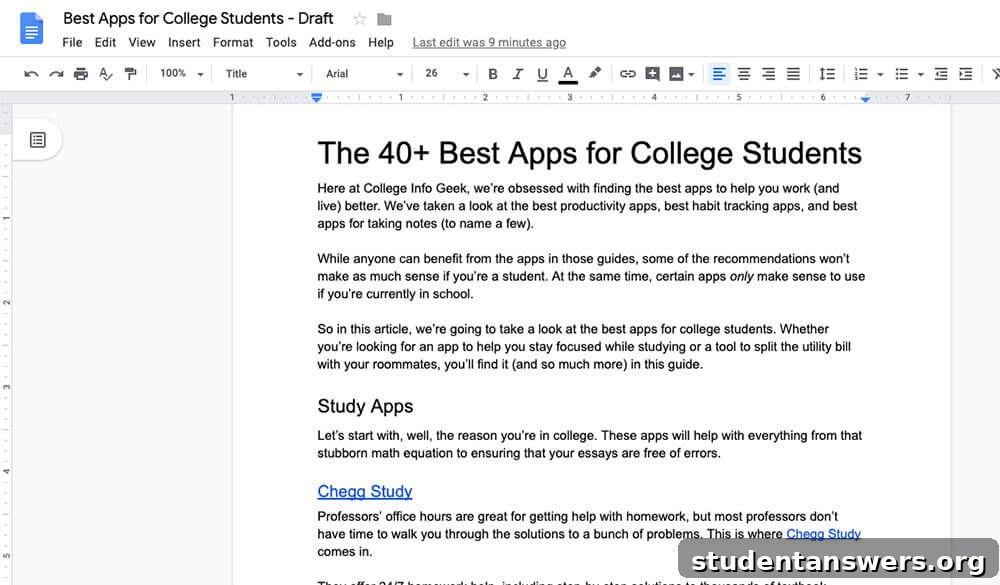
Task: Open the Help menu
Action: click(x=381, y=42)
